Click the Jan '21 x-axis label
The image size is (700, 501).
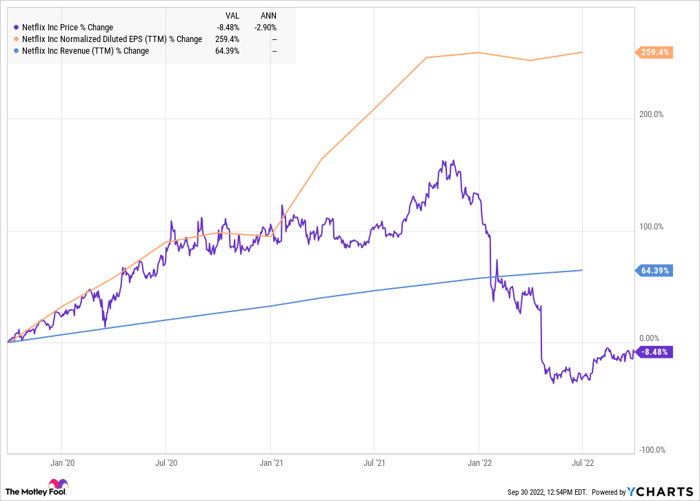(271, 464)
